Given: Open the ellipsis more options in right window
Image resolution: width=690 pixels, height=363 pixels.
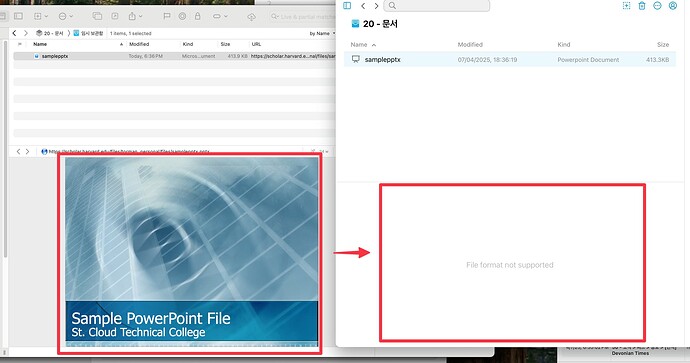Looking at the screenshot, I should (657, 6).
